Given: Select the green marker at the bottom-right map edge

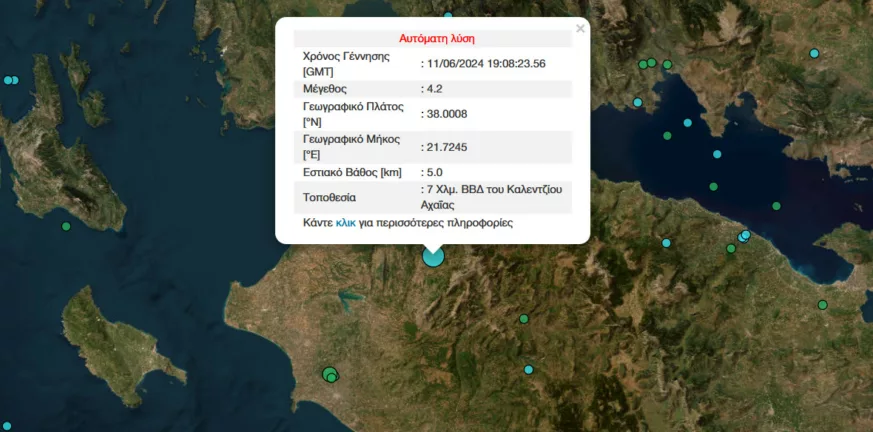Looking at the screenshot, I should (x=822, y=305).
